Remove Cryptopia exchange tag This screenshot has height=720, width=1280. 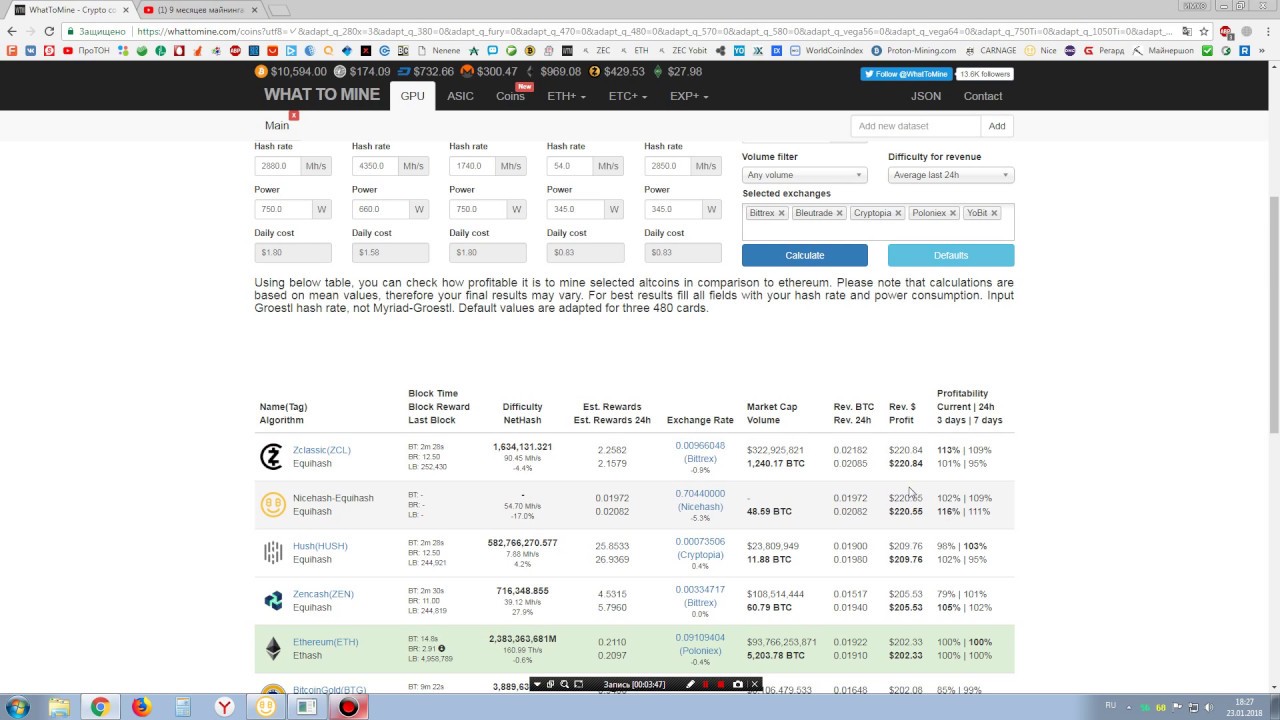[898, 213]
